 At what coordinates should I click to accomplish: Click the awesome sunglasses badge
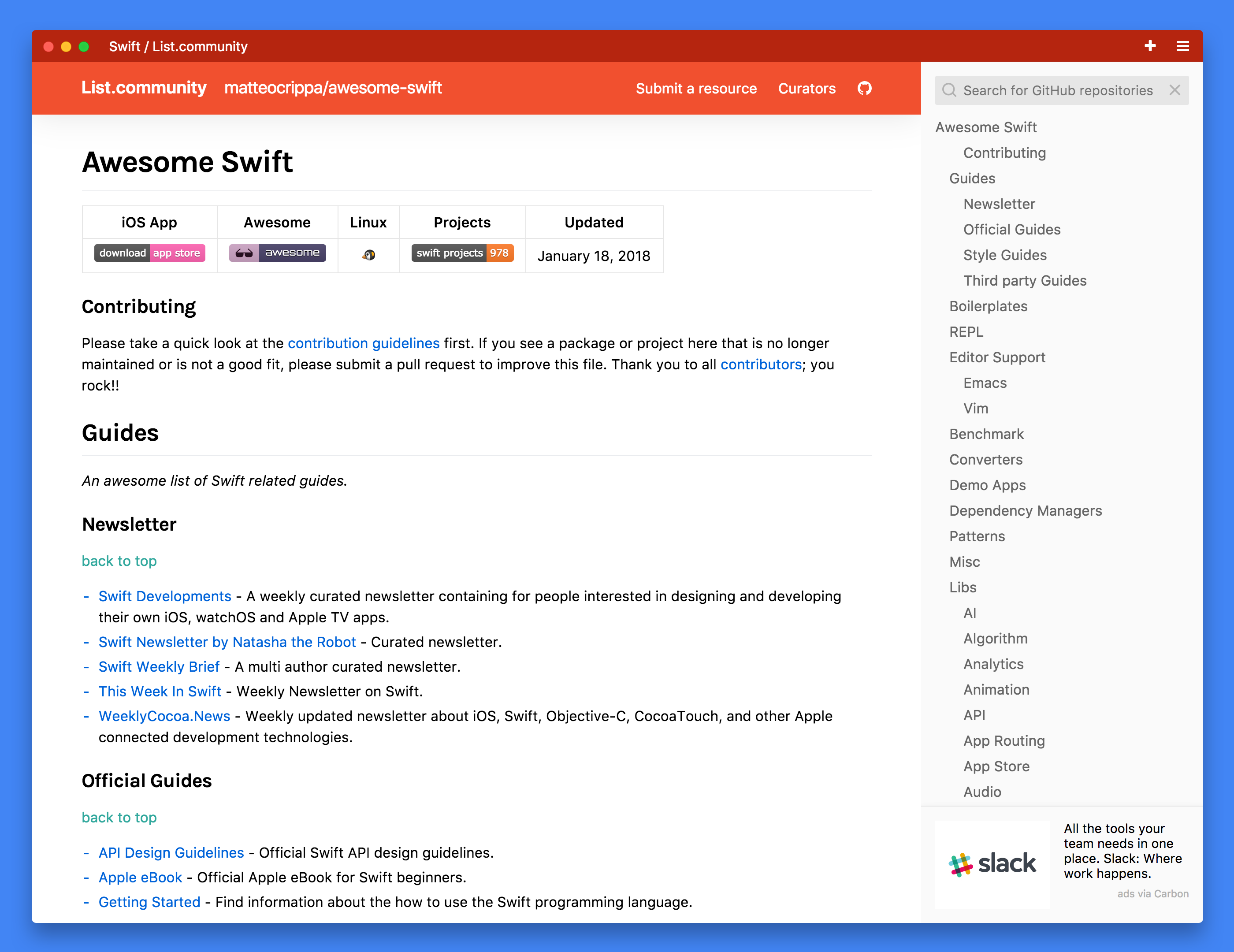pos(277,253)
